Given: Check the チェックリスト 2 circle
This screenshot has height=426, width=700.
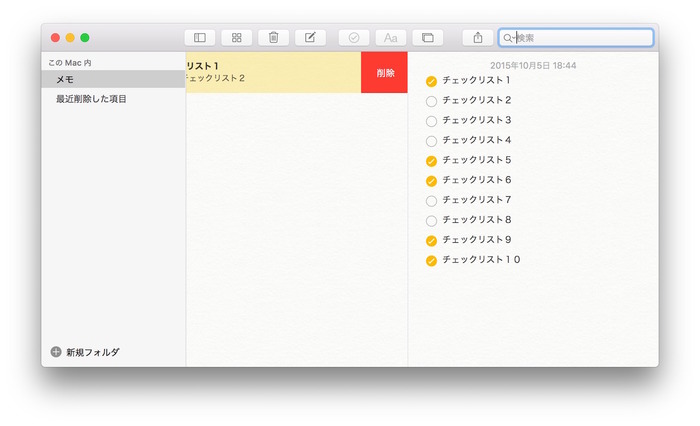Looking at the screenshot, I should point(431,101).
